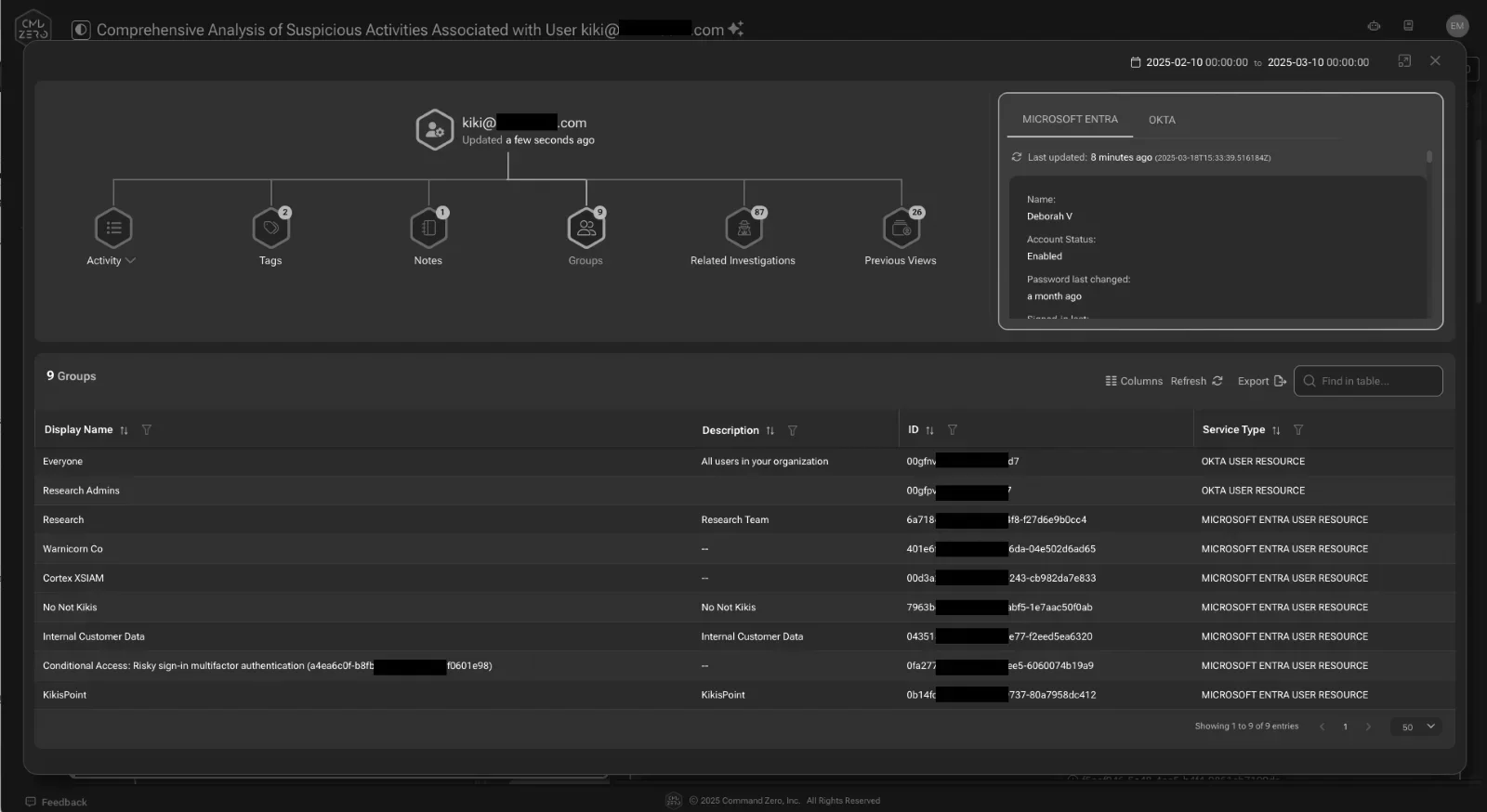Select the Warnicorn Co group row

744,549
